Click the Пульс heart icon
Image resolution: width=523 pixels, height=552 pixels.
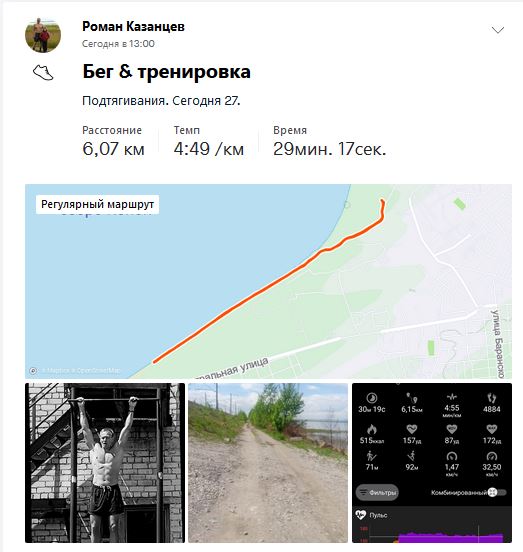click(x=360, y=515)
